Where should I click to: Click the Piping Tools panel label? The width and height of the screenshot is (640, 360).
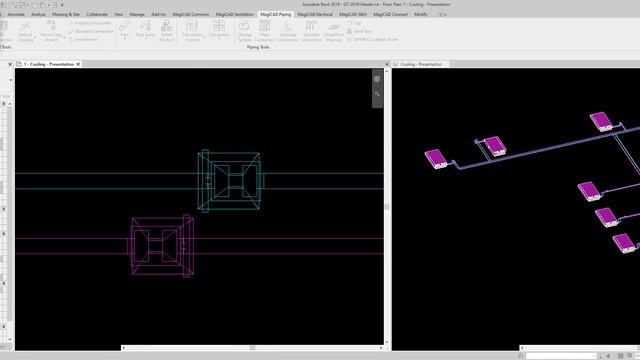258,47
